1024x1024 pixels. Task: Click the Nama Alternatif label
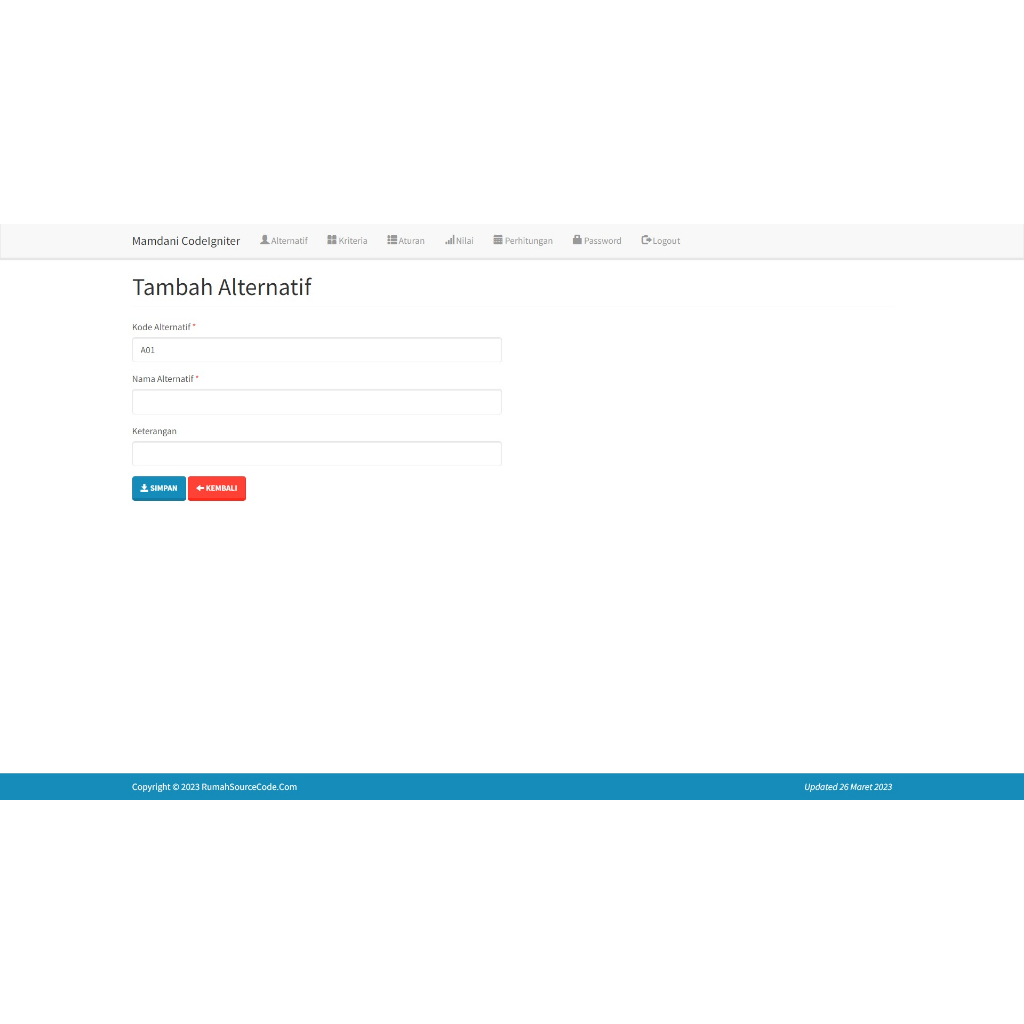(x=163, y=379)
